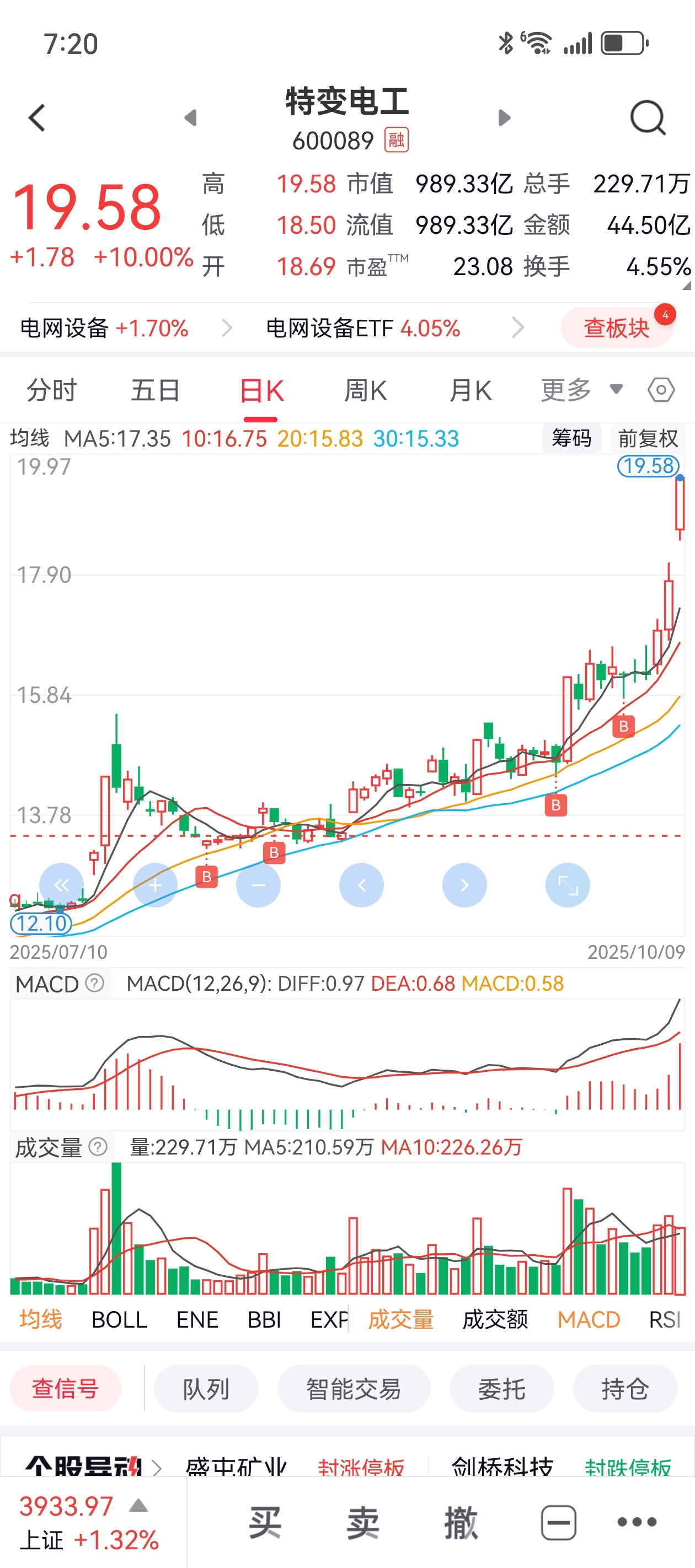Open 队列 button
Viewport: 695px width, 1568px height.
pyautogui.click(x=206, y=1388)
